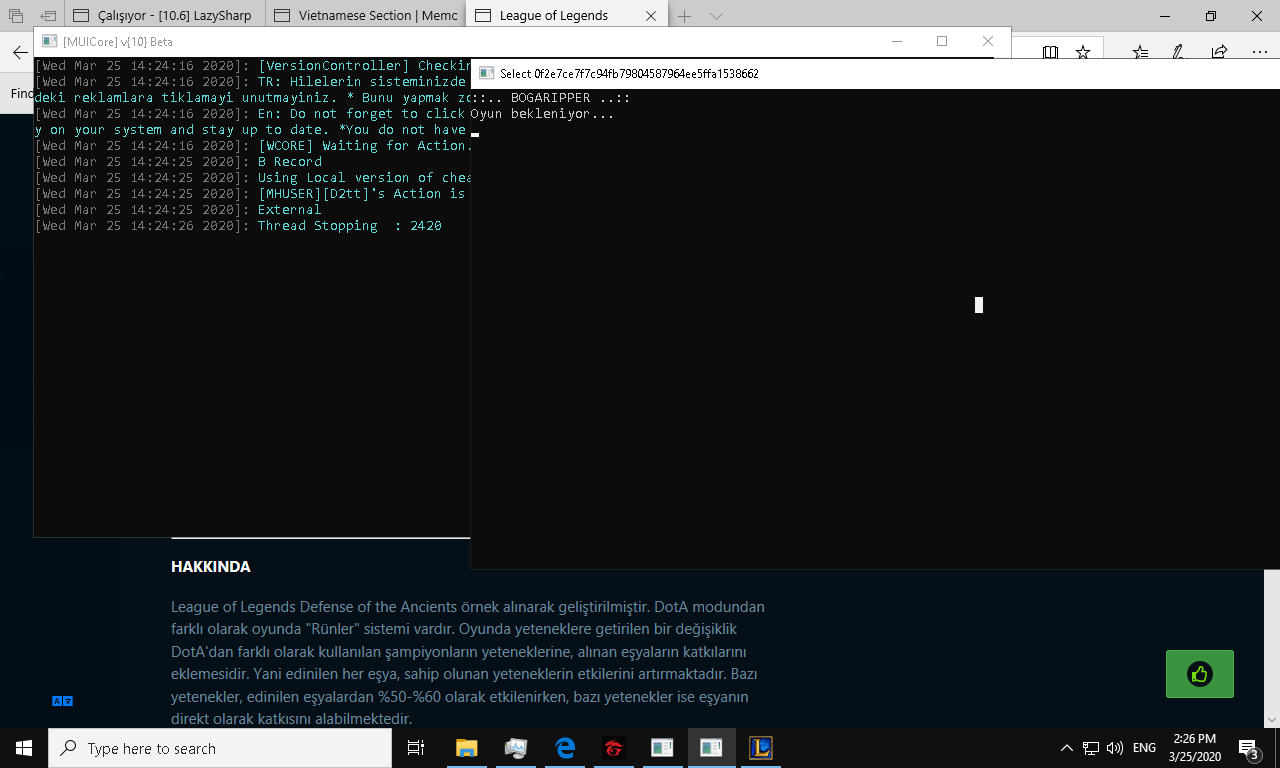
Task: Switch to the active console window taskbar icon
Action: [x=711, y=748]
